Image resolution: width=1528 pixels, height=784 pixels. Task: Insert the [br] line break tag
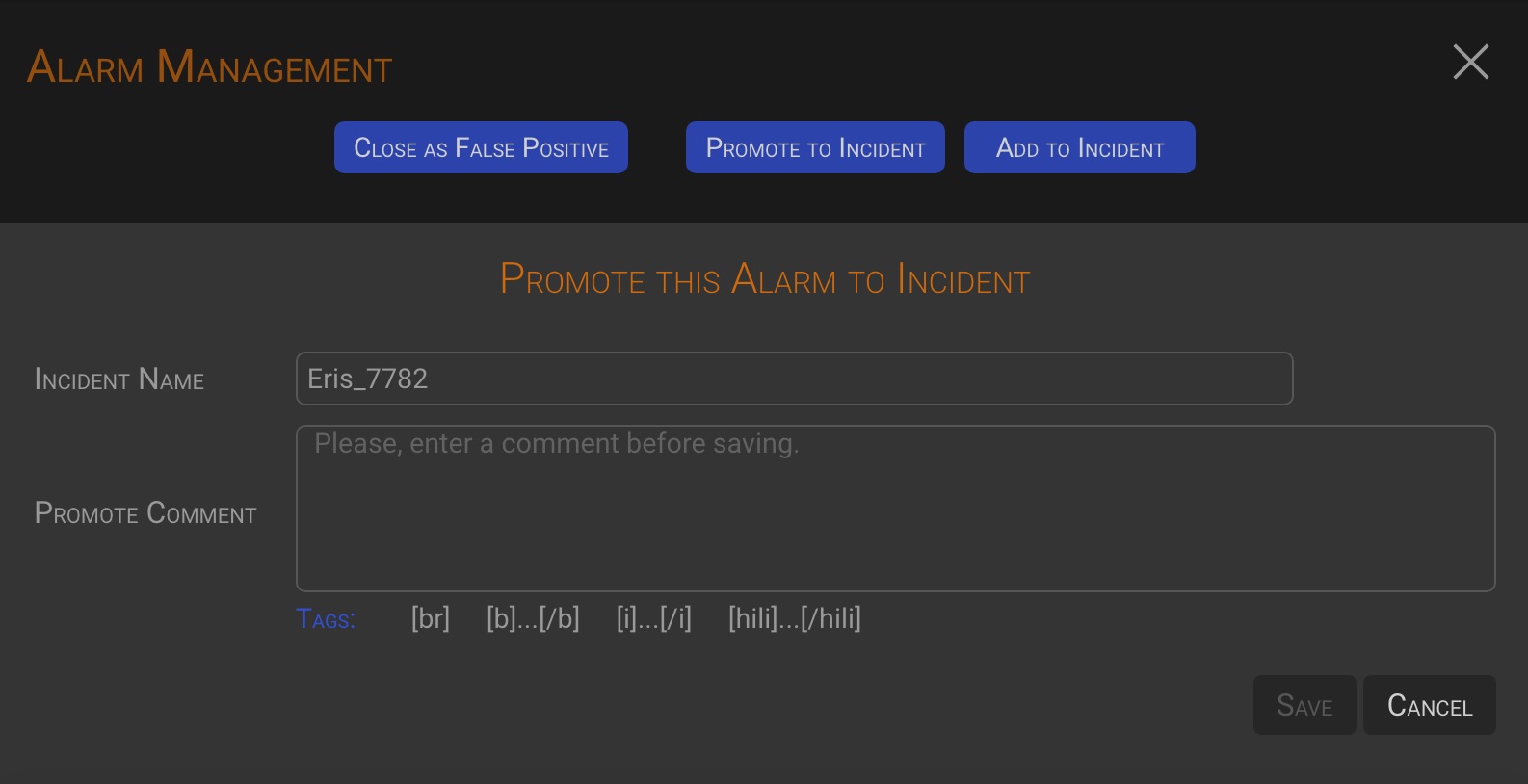click(x=430, y=618)
